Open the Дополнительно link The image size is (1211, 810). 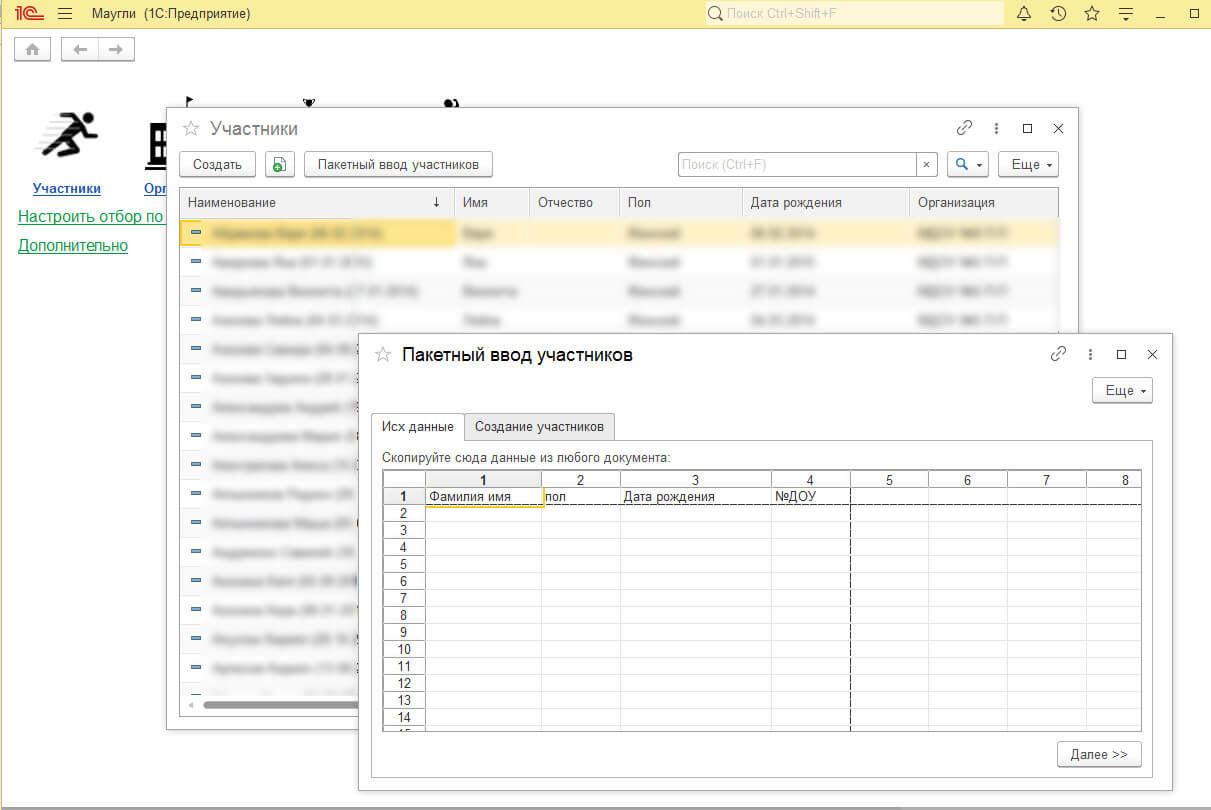point(73,245)
